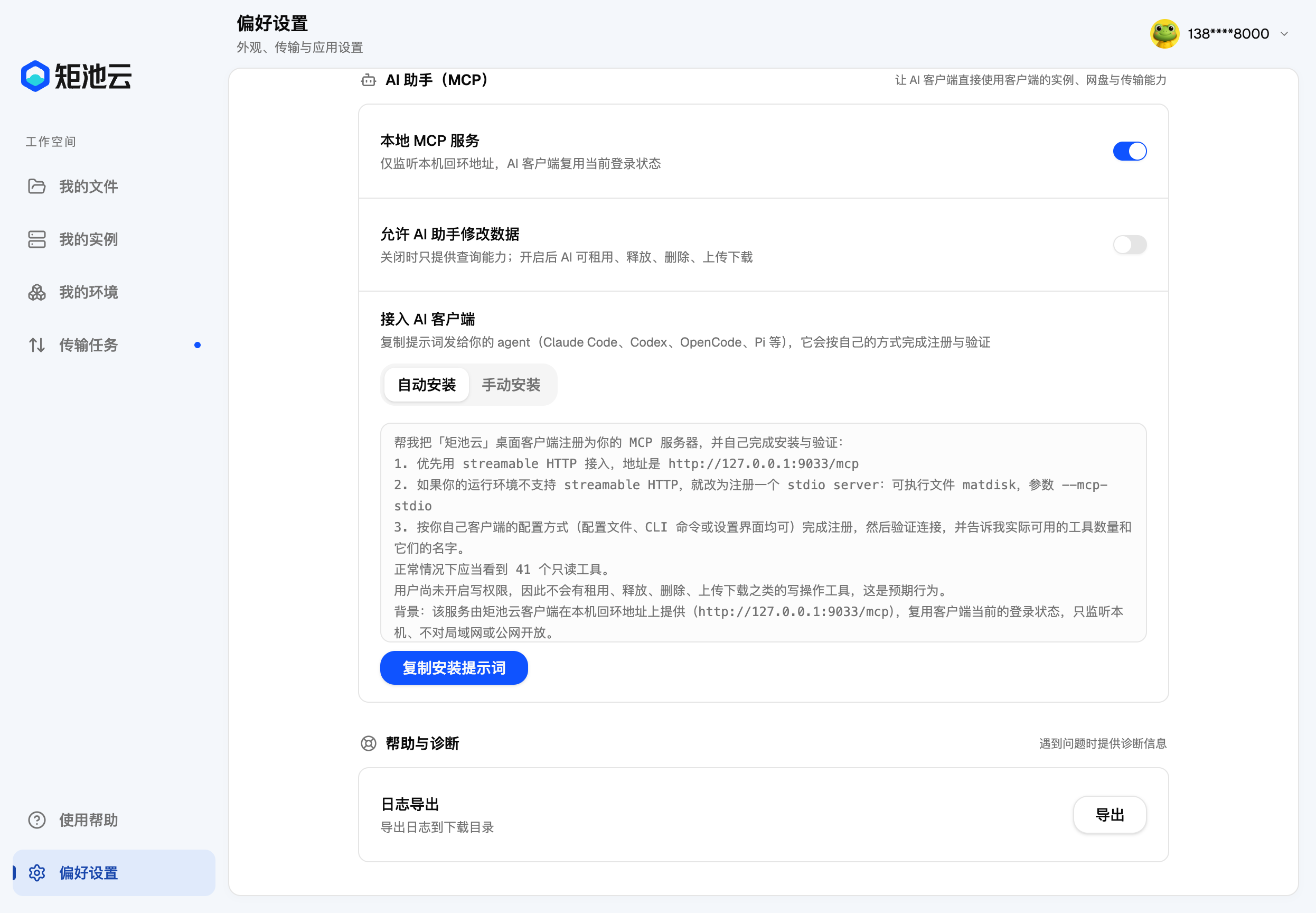Click the 日志导出 heading
1316x913 pixels.
(x=410, y=804)
